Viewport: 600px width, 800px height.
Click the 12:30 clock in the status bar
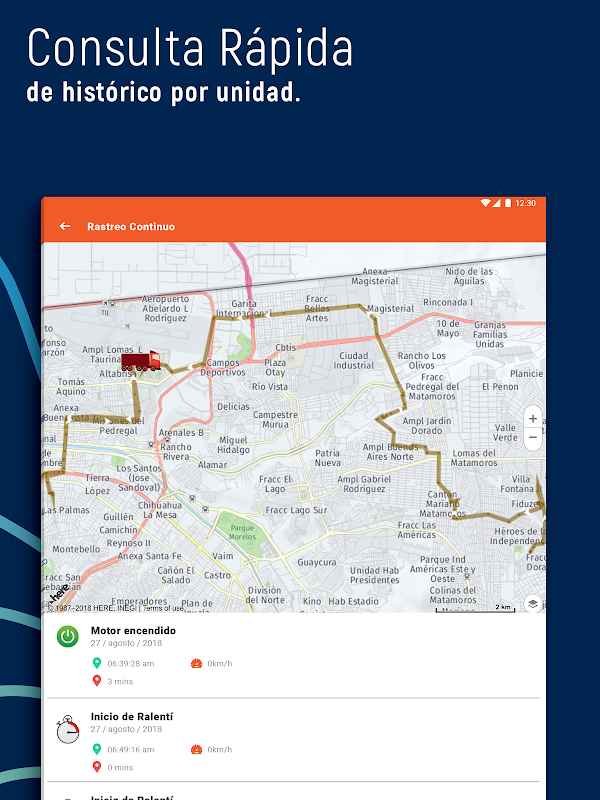(526, 203)
